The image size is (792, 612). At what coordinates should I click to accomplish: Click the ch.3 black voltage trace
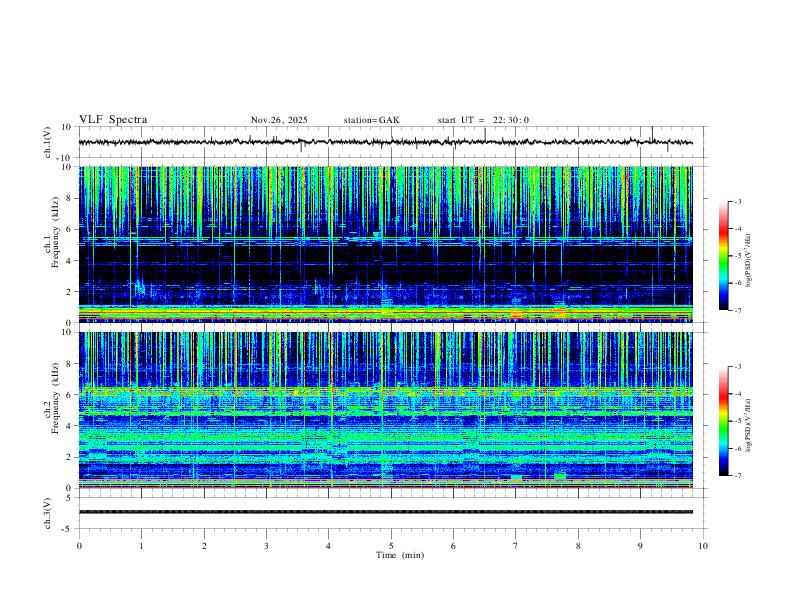click(386, 512)
